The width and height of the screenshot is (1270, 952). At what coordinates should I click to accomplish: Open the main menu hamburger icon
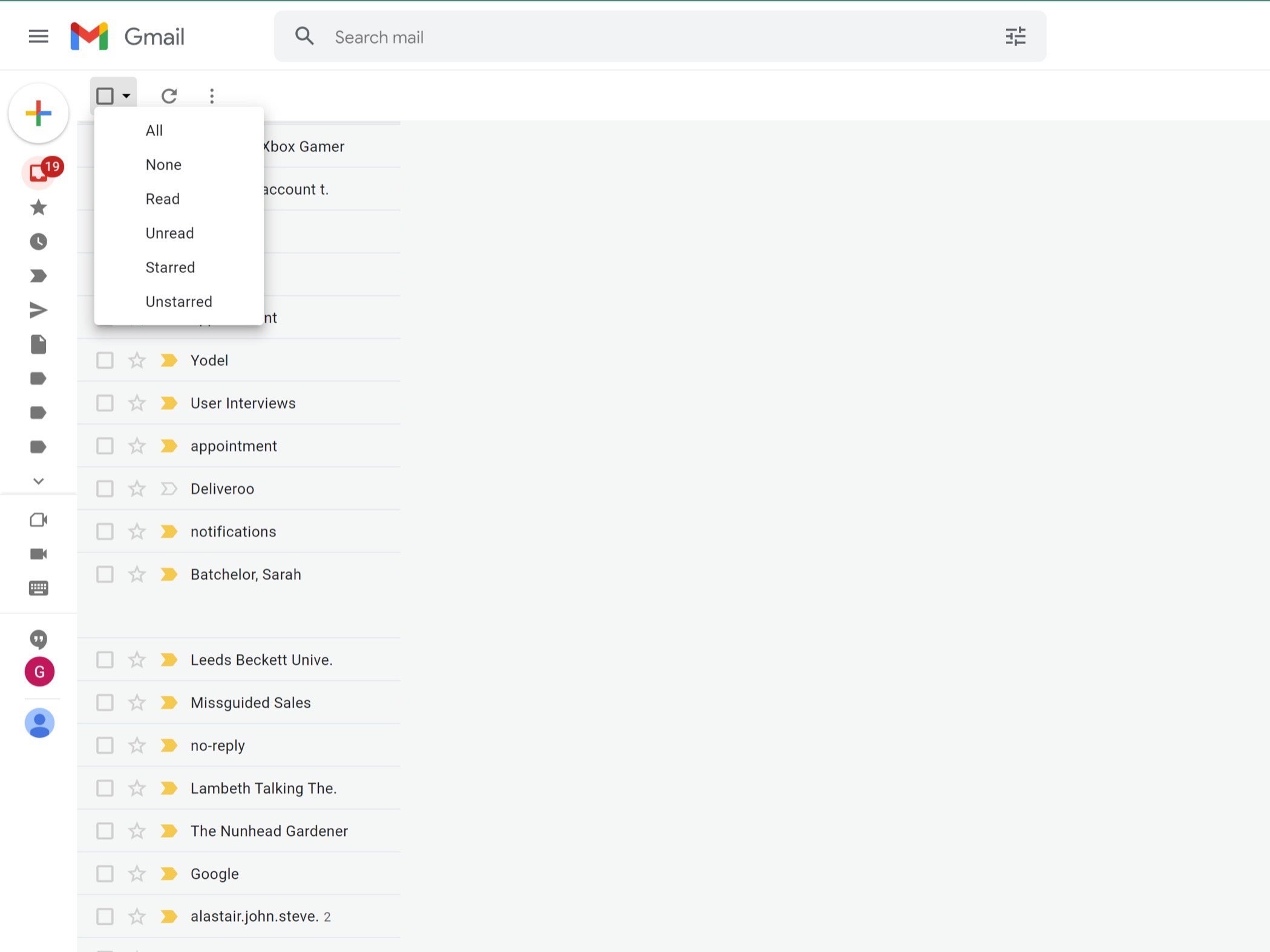click(x=38, y=36)
